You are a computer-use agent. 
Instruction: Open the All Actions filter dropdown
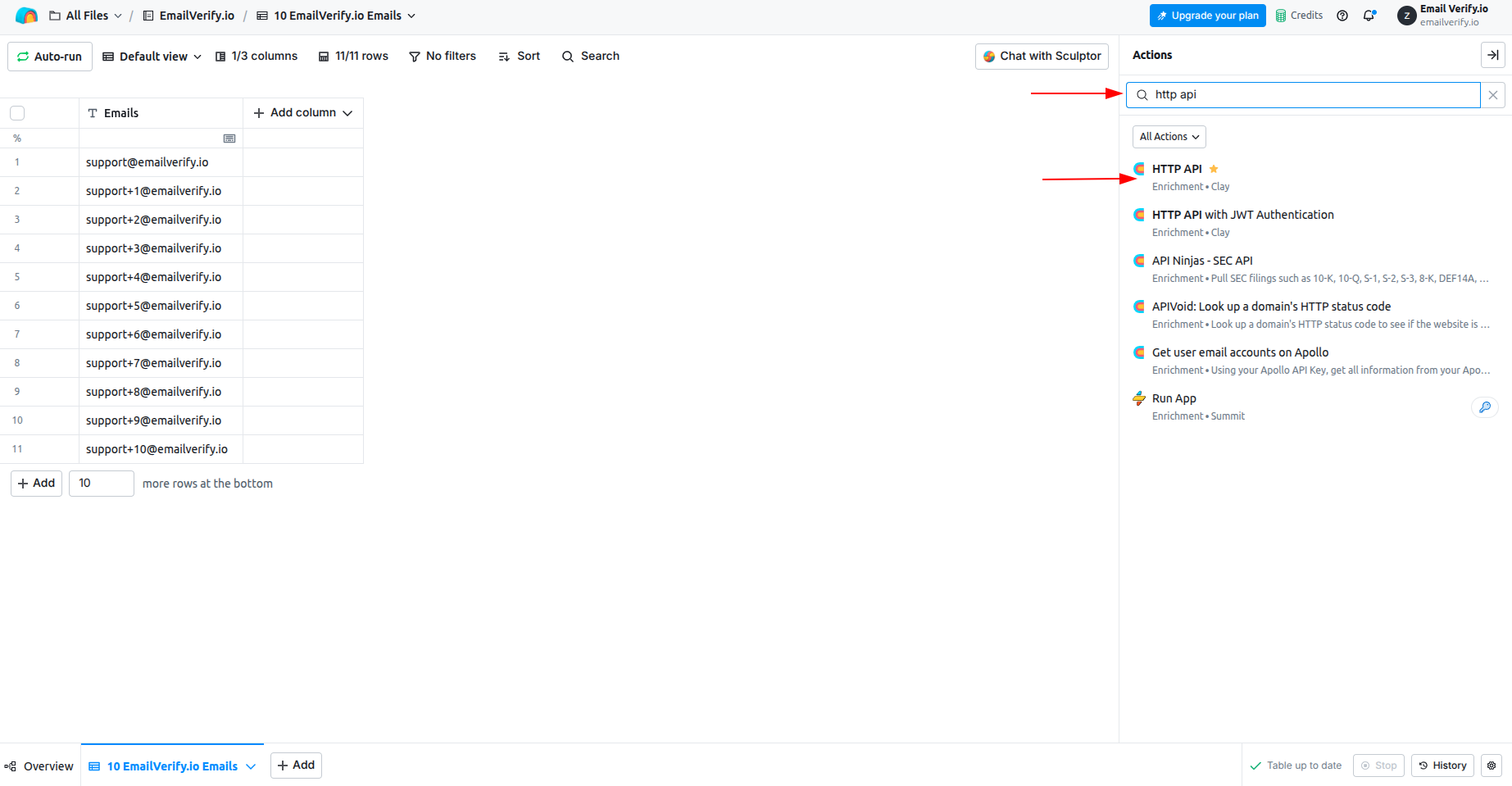click(1169, 137)
